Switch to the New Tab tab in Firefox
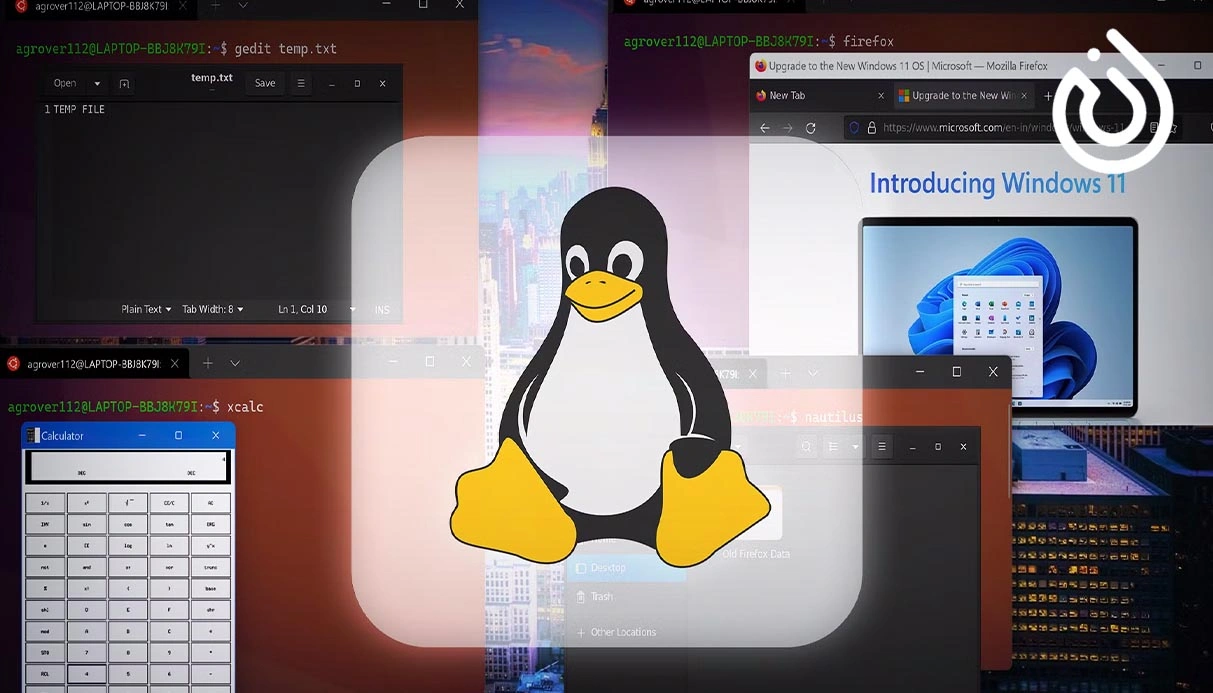 (820, 95)
